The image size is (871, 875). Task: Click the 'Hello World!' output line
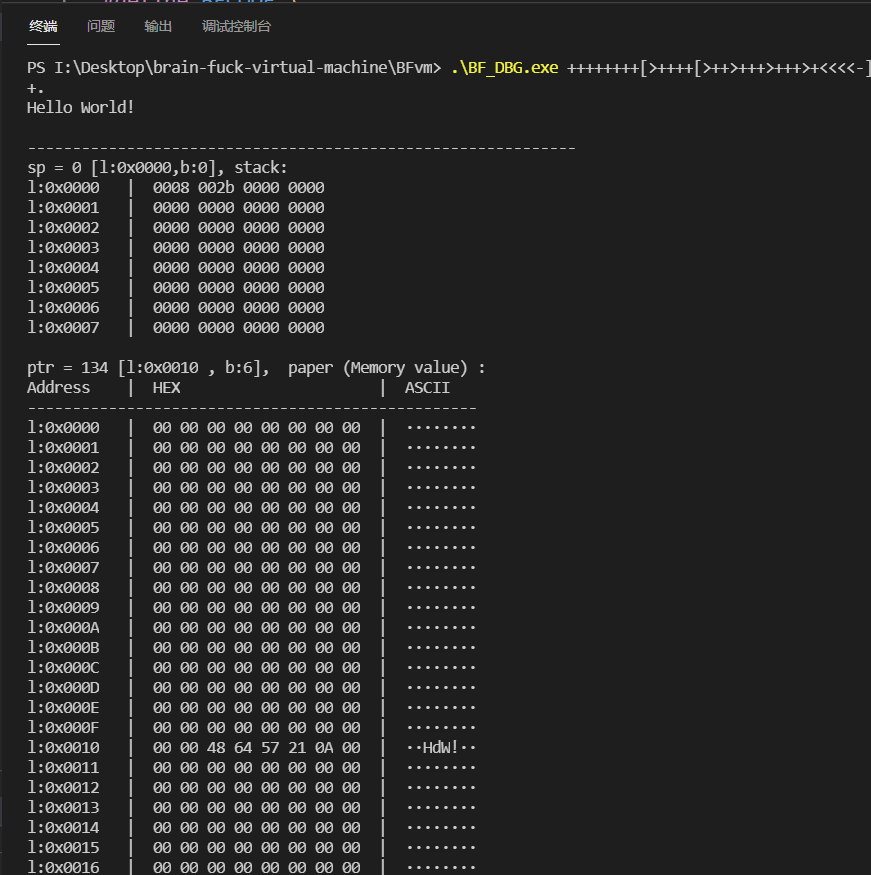click(x=81, y=108)
